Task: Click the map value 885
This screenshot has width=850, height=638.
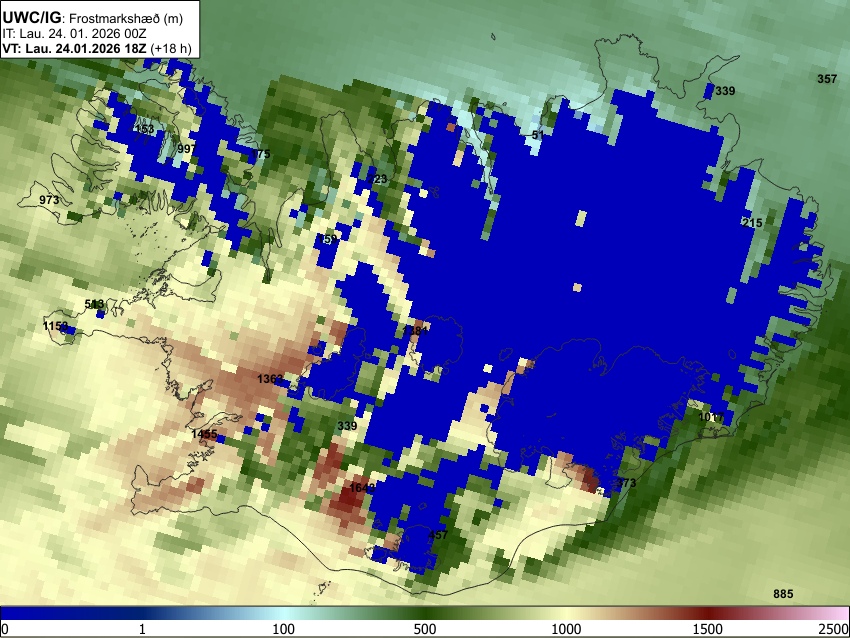Action: 783,594
